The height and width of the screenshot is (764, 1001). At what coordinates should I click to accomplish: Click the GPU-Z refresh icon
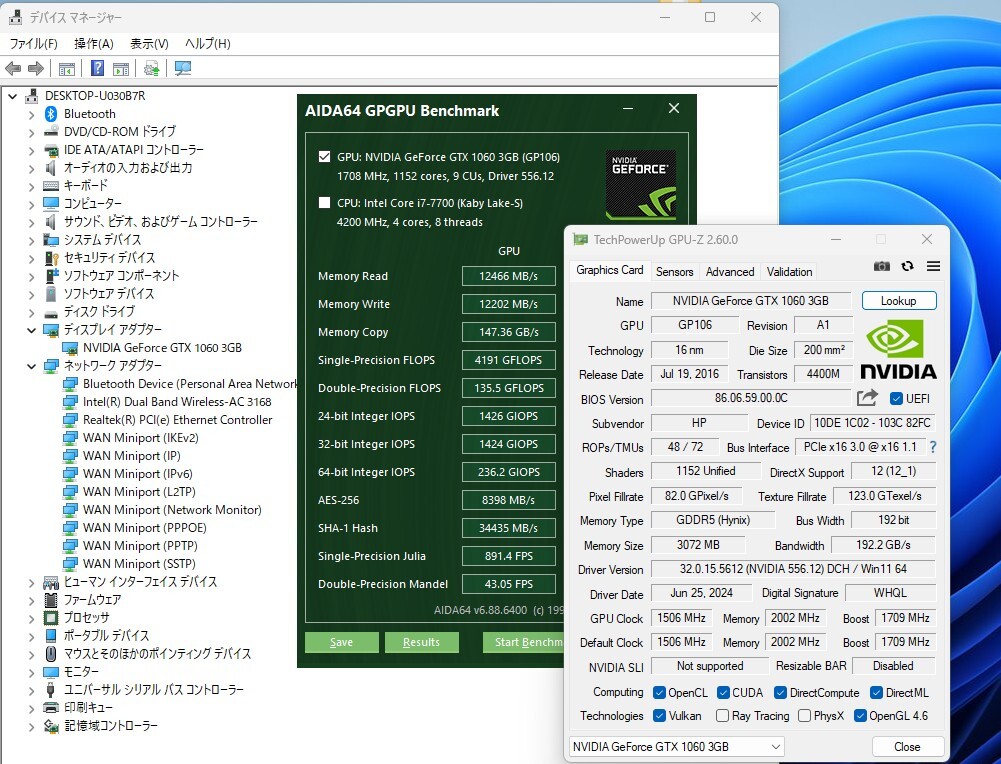pyautogui.click(x=907, y=266)
